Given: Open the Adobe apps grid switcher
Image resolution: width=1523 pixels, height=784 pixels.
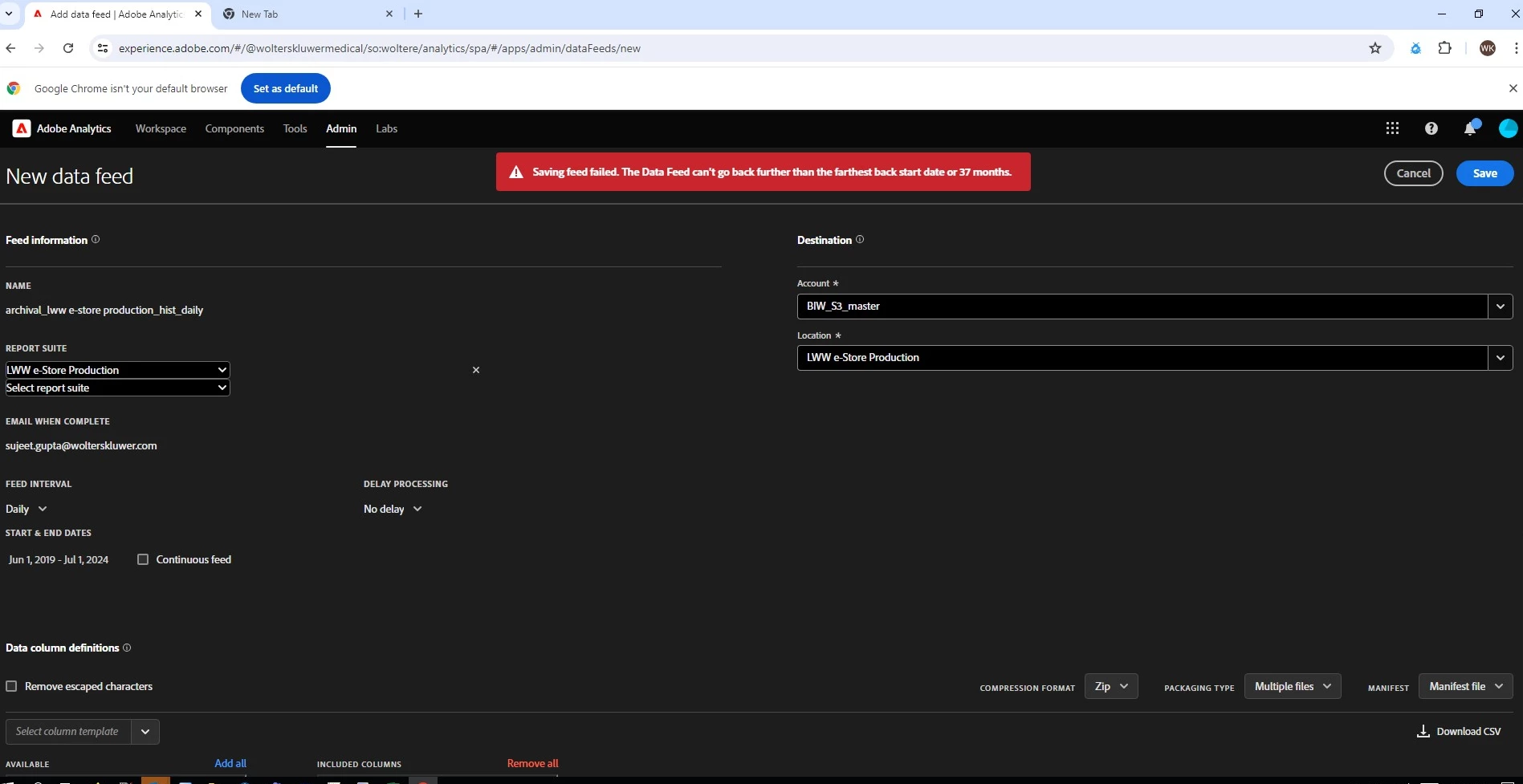Looking at the screenshot, I should [x=1392, y=128].
